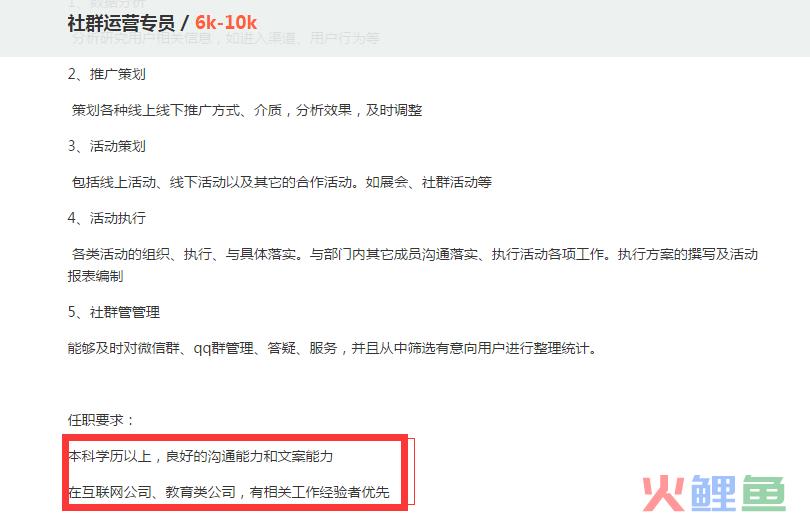This screenshot has height=517, width=810.
Task: Click the 火鲤鱼 watermark logo
Action: 714,492
